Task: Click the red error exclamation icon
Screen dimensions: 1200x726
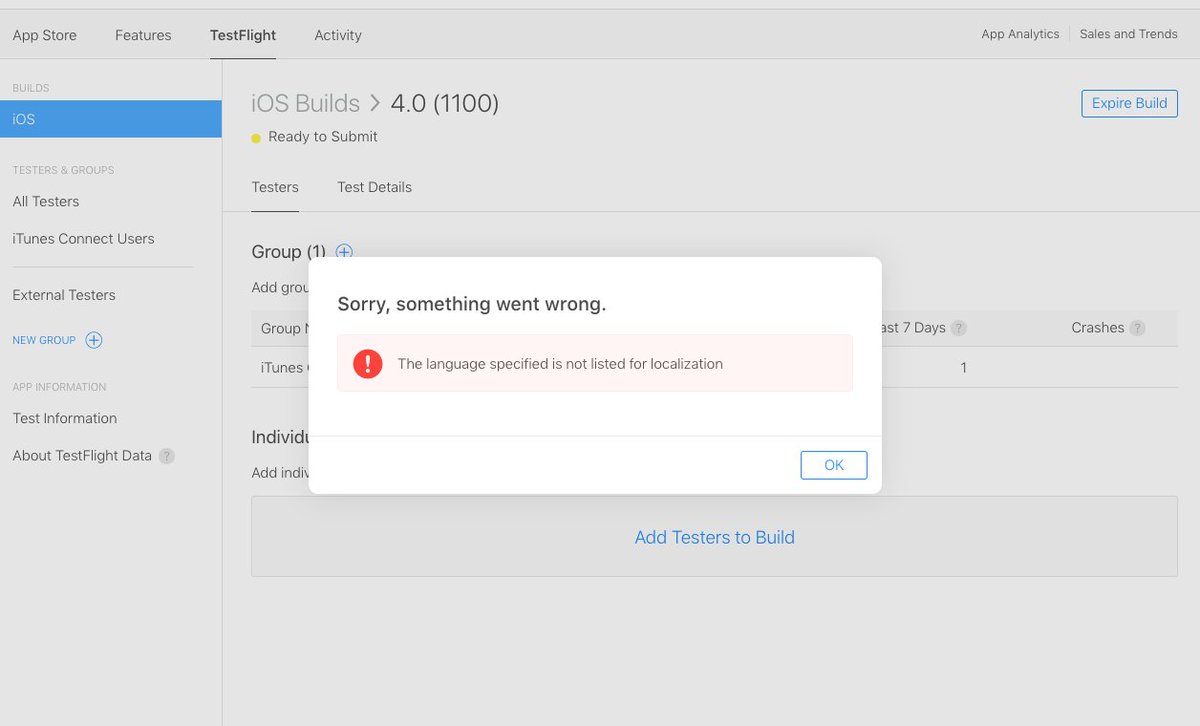Action: click(368, 363)
